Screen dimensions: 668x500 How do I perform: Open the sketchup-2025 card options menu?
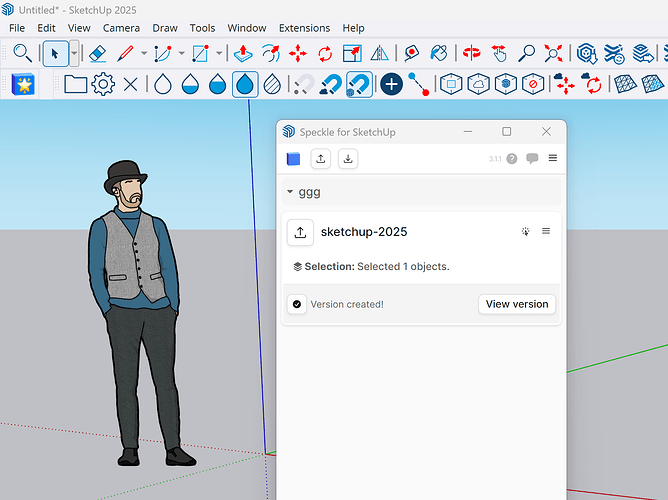coord(546,231)
